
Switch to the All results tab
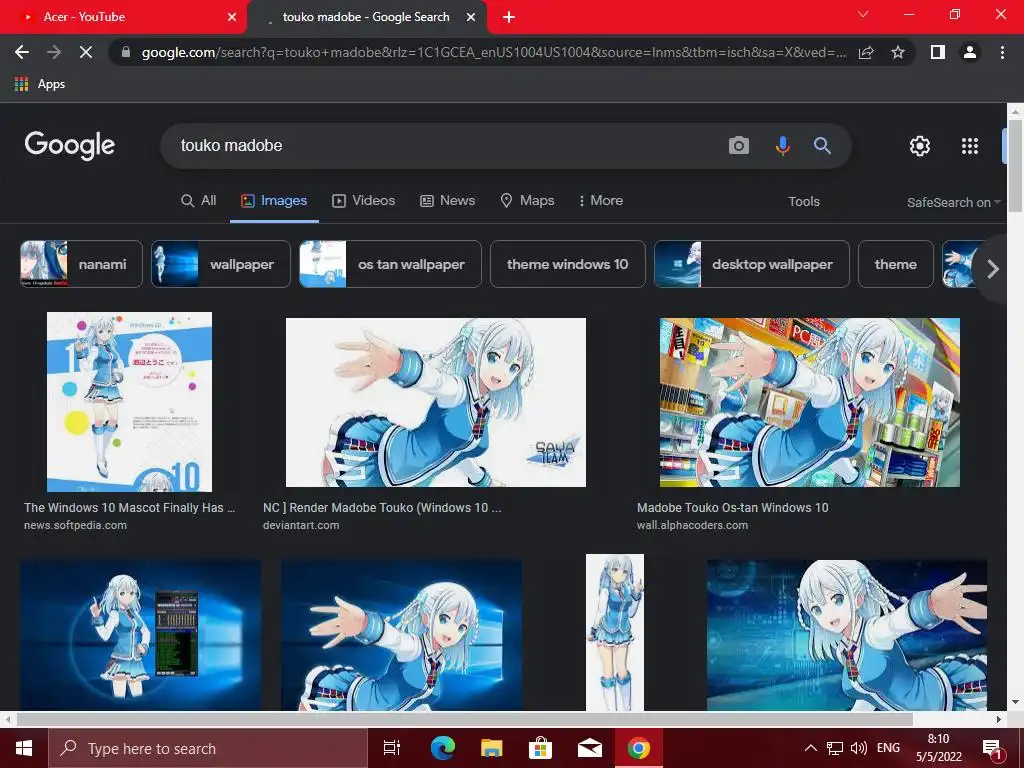click(199, 200)
